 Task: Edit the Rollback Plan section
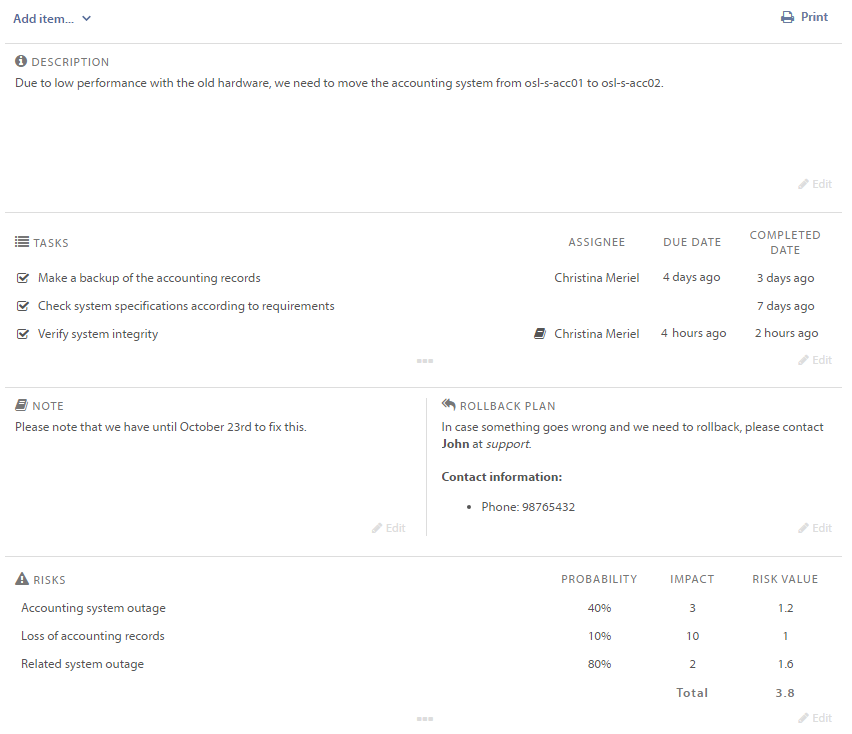[x=815, y=528]
